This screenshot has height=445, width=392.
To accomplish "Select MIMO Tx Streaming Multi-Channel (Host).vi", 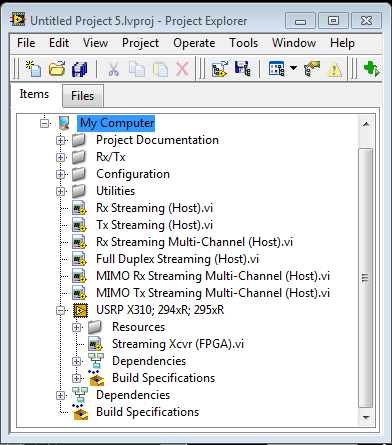I will [213, 293].
